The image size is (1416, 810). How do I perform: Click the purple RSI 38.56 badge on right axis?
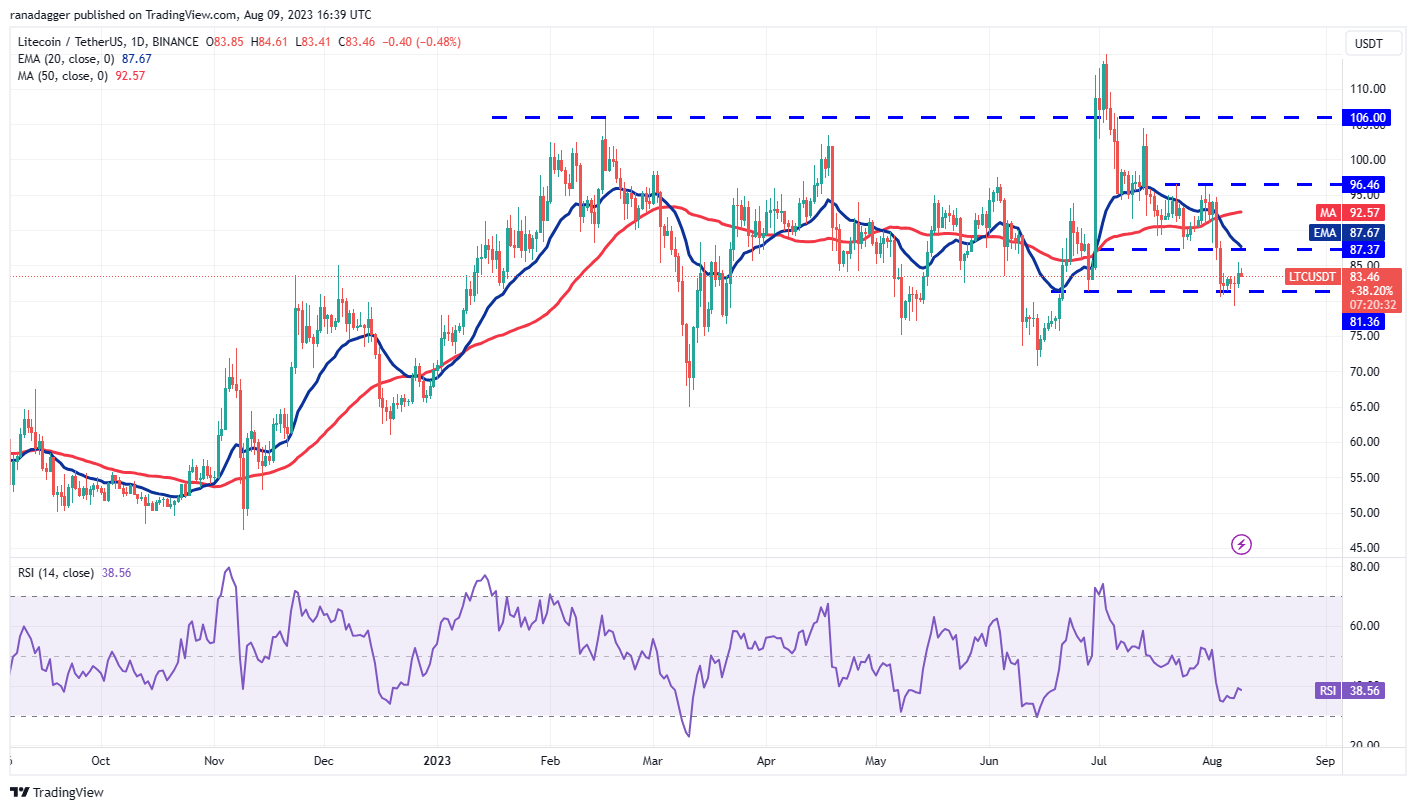click(1350, 690)
